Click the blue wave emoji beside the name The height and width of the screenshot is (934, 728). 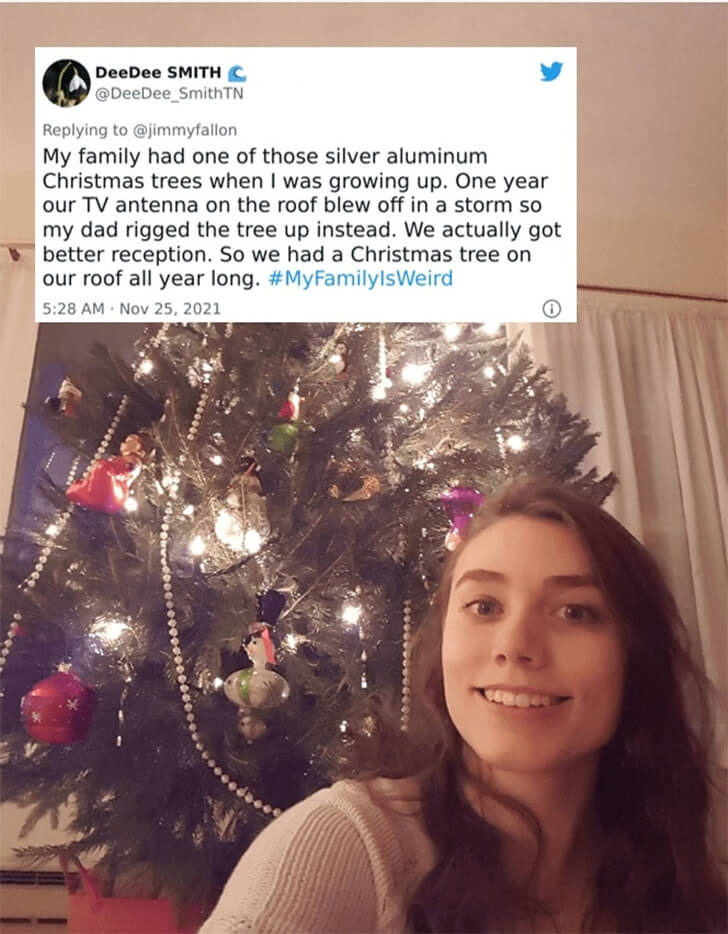[x=237, y=73]
